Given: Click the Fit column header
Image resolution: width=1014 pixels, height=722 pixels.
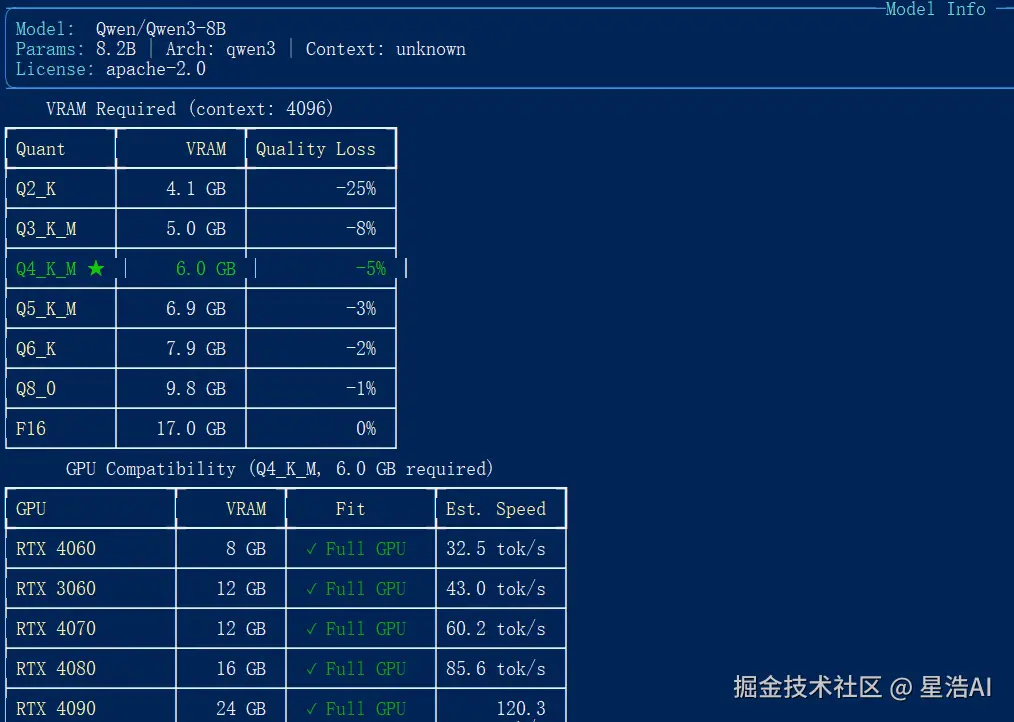Looking at the screenshot, I should [x=351, y=509].
